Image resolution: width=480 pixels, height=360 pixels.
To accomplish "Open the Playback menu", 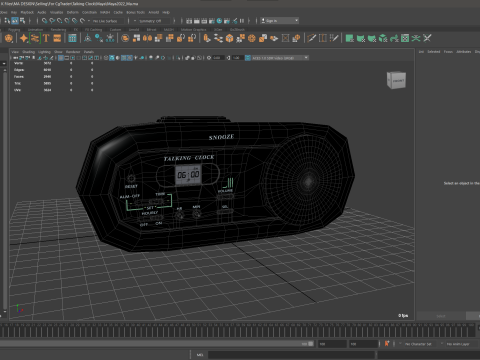I will [x=27, y=12].
